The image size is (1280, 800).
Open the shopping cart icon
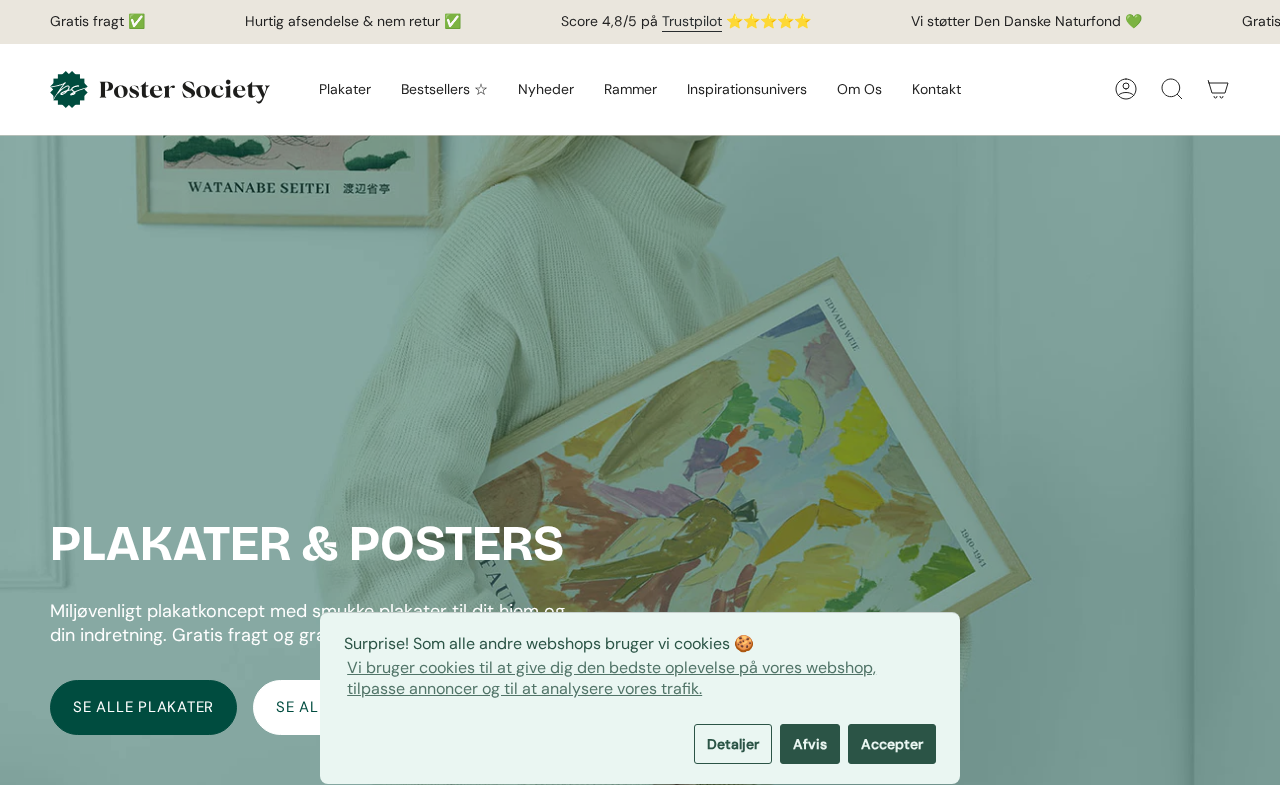(1218, 89)
